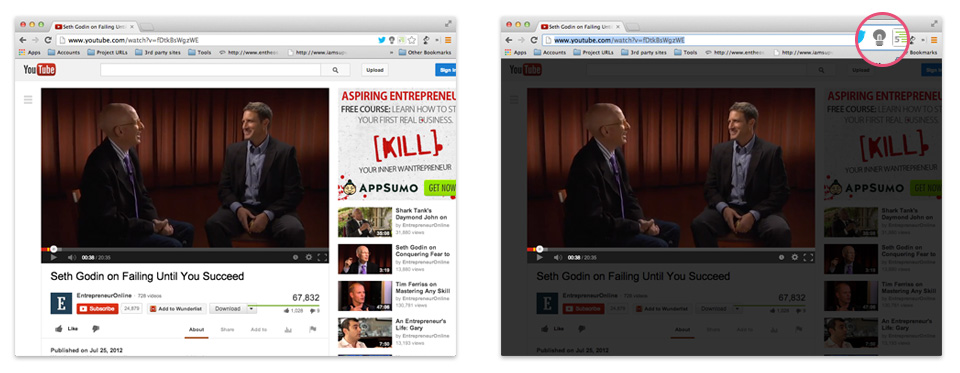Switch to the Share tab in the left window

[227, 330]
